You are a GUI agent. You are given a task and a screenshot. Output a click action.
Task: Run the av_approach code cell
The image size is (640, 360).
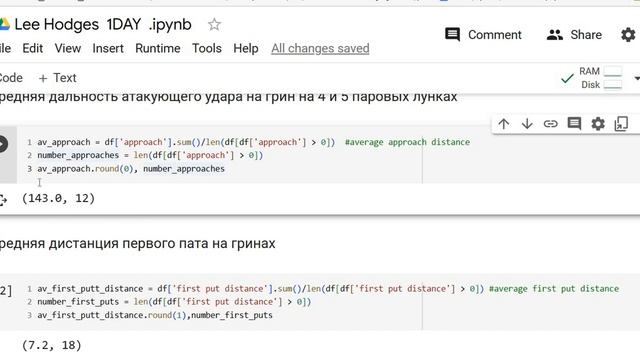[2, 144]
